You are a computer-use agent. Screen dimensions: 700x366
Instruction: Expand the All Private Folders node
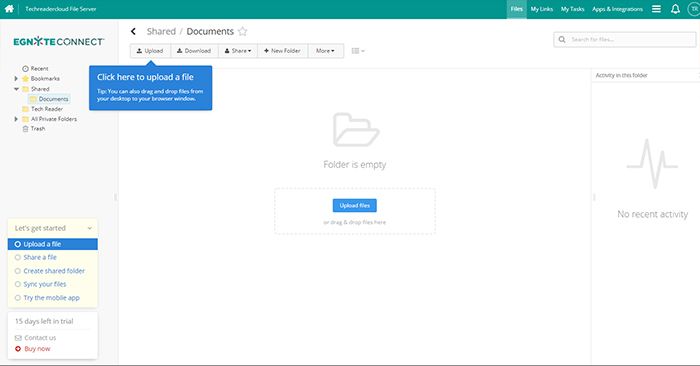[x=16, y=119]
